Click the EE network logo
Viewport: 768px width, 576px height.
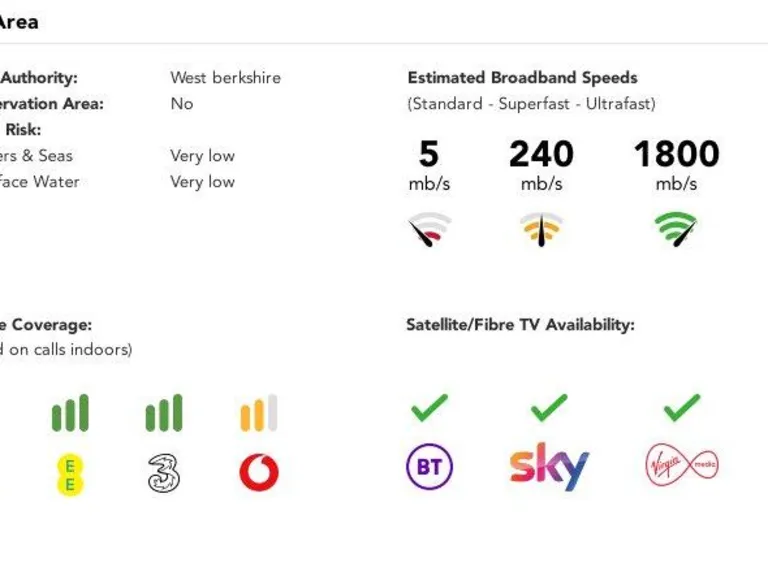click(x=70, y=474)
